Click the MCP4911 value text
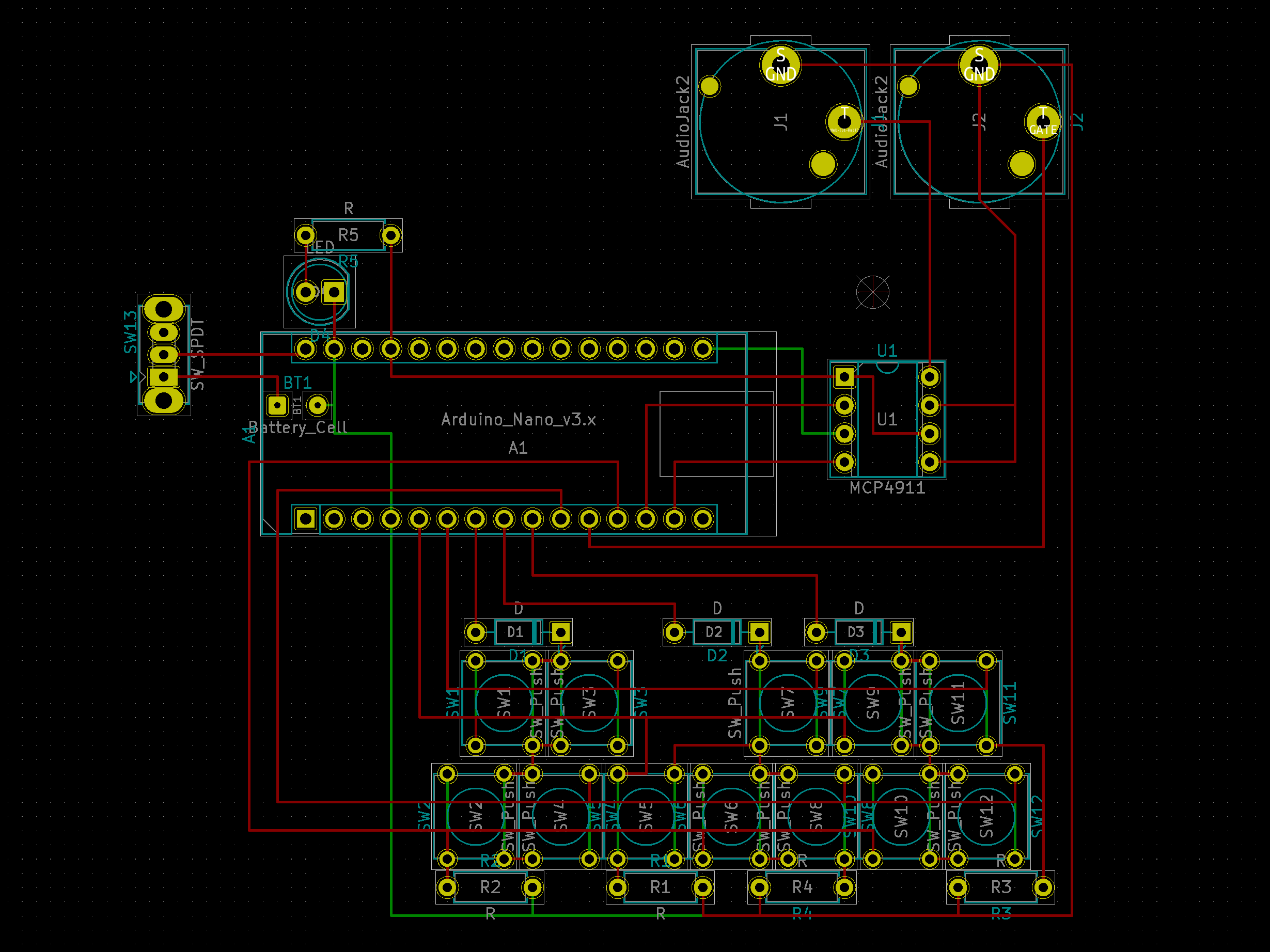 tap(887, 488)
